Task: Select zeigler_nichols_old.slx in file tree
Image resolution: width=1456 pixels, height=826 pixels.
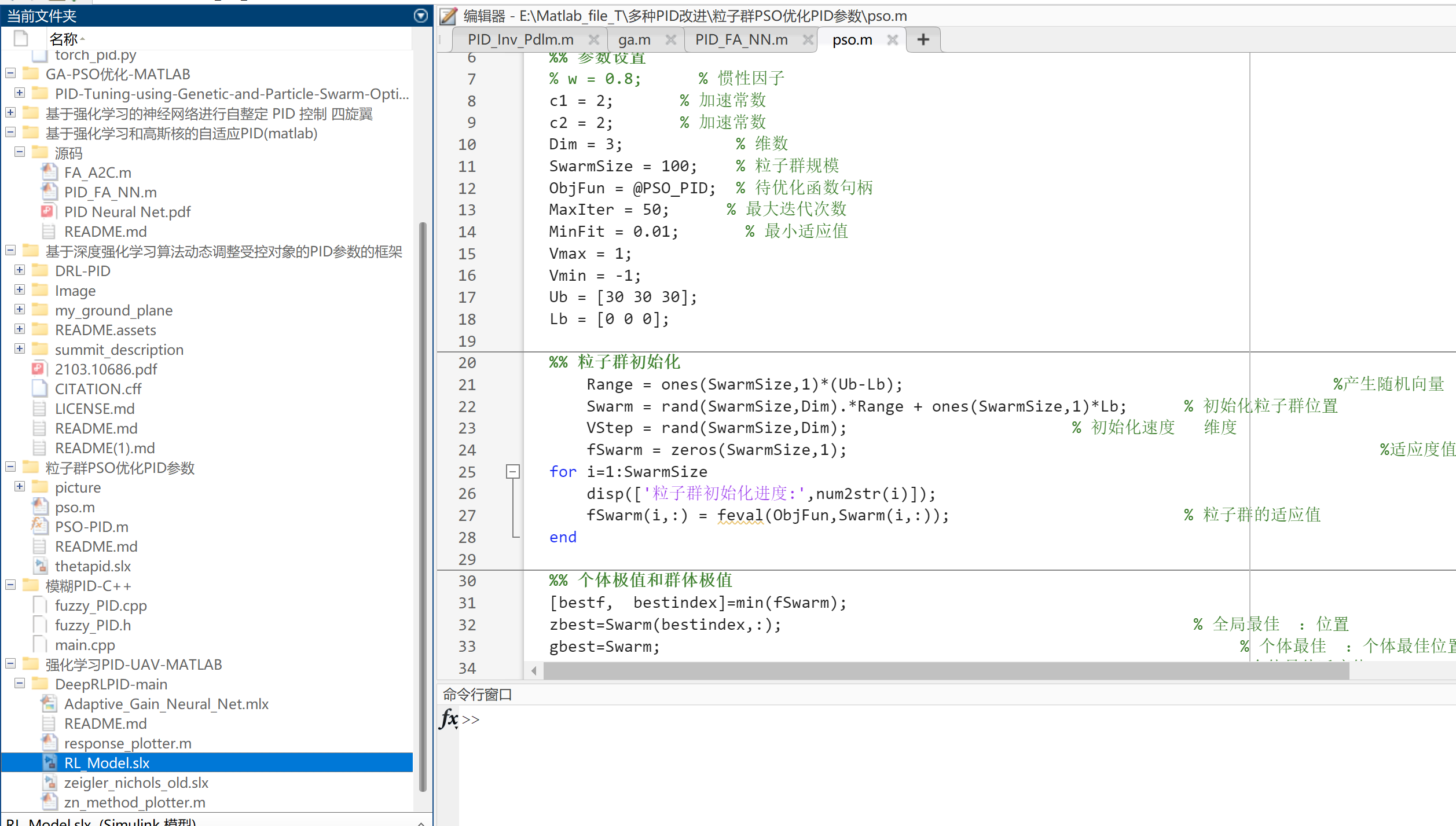Action: pos(136,783)
